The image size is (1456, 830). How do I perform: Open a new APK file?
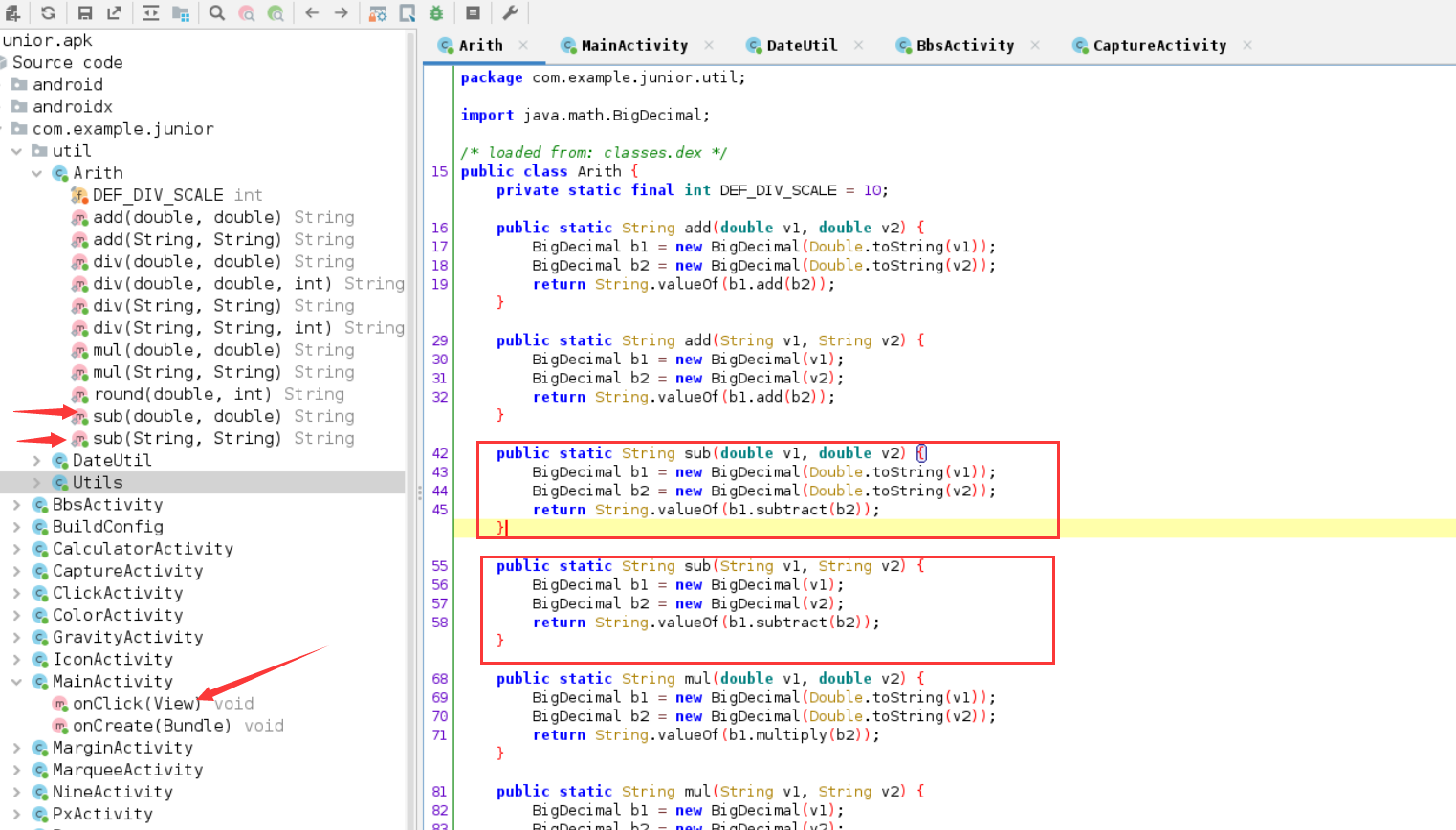tap(12, 12)
